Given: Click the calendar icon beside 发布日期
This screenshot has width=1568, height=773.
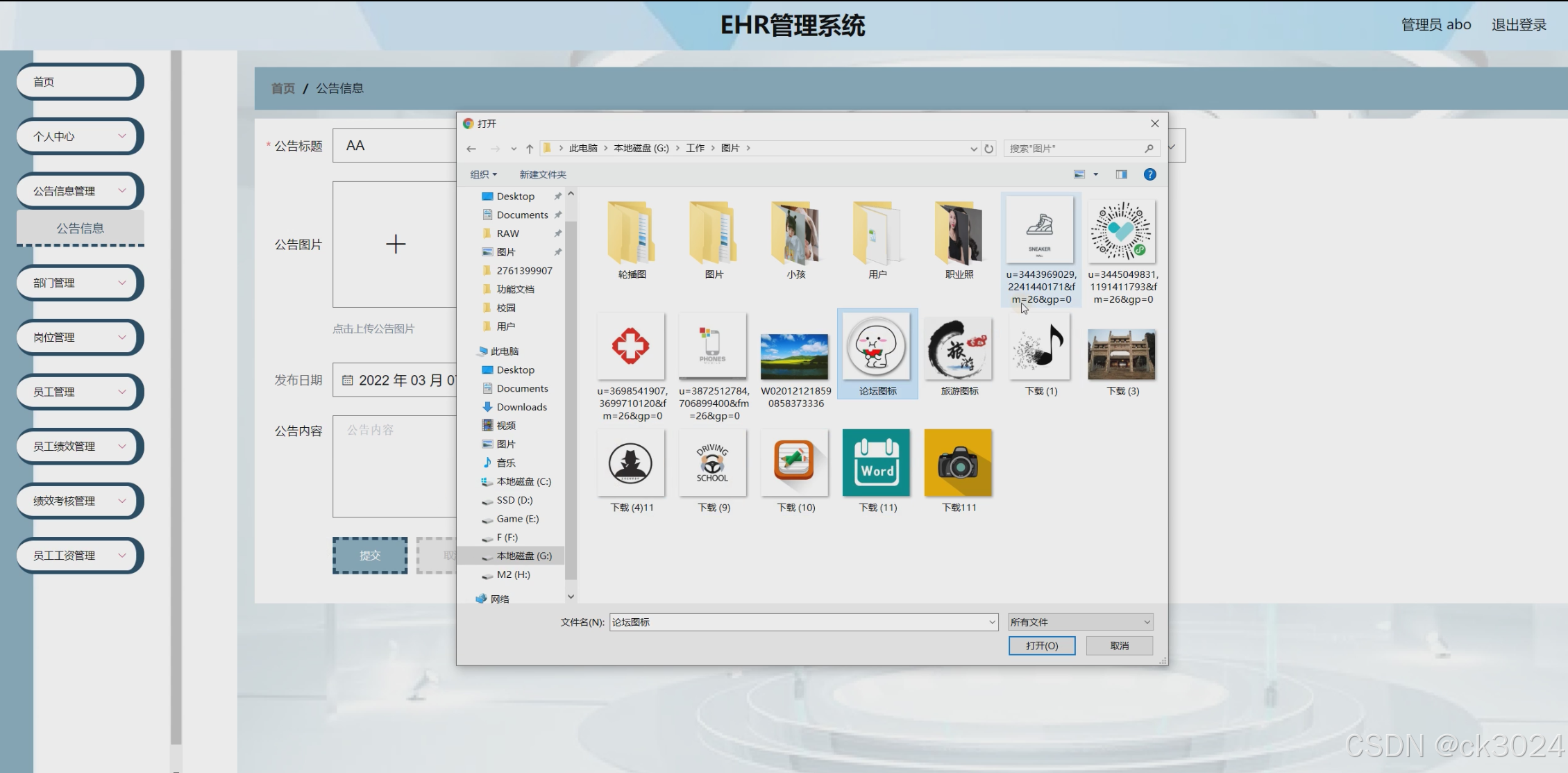Looking at the screenshot, I should click(x=348, y=379).
